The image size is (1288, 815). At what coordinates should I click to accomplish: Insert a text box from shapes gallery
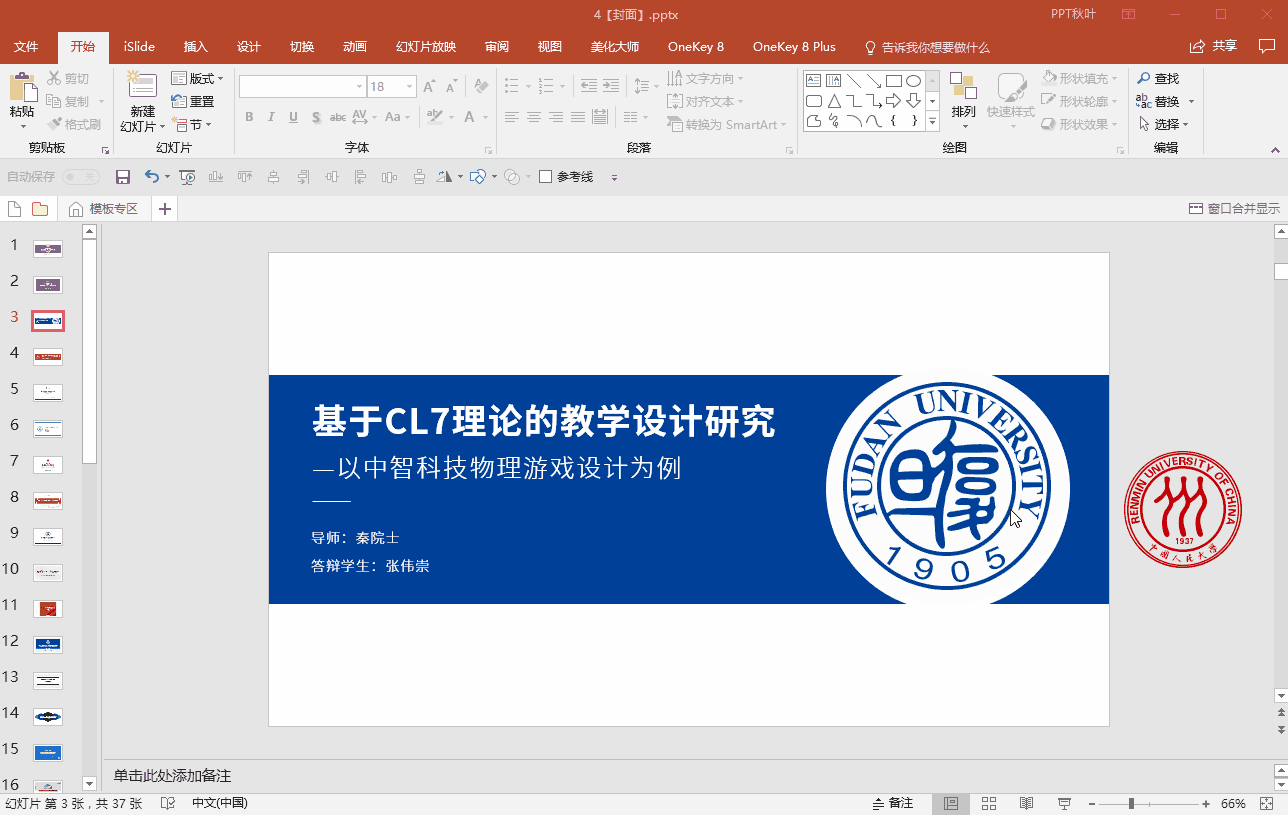tap(813, 81)
